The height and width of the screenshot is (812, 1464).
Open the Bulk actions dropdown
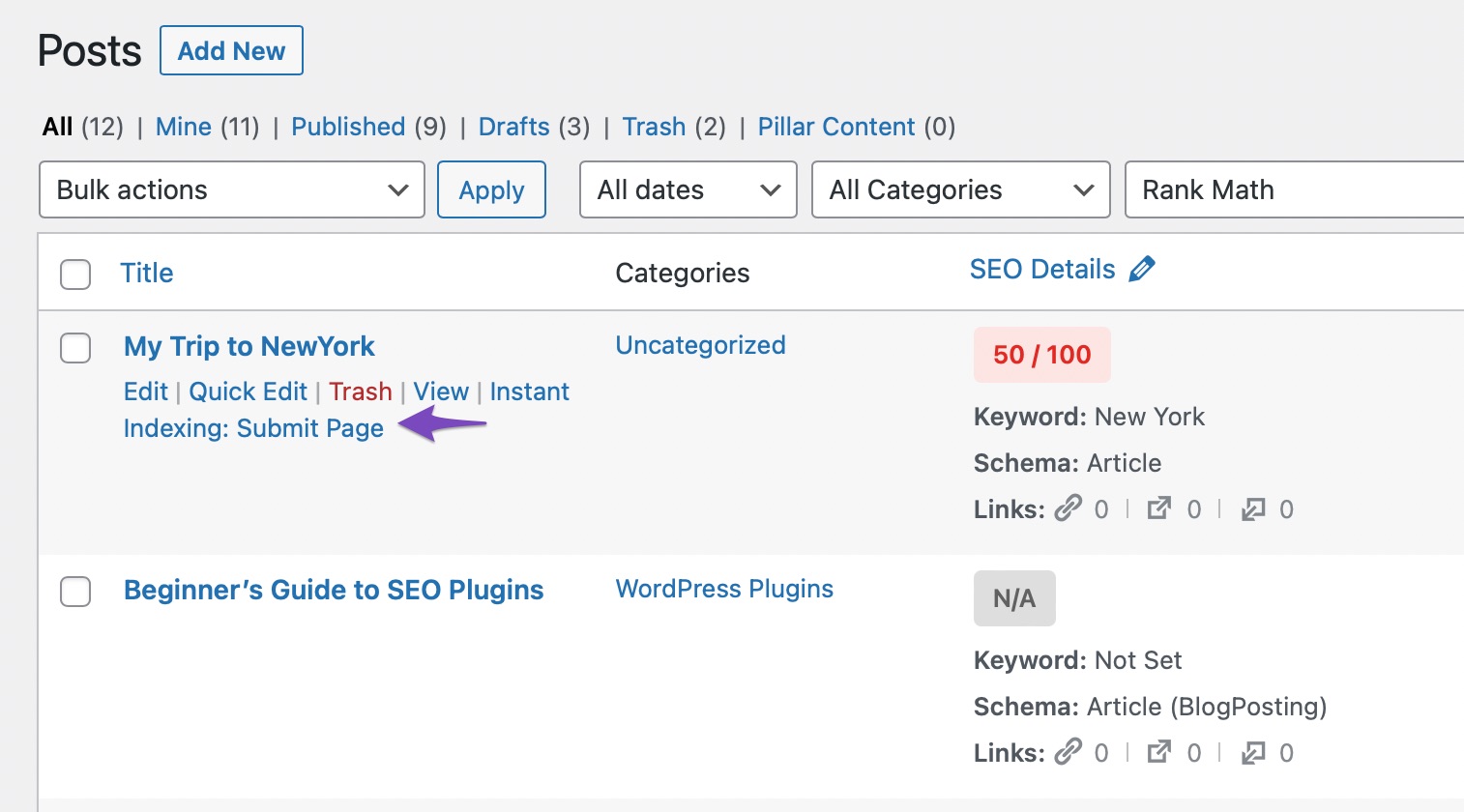[231, 189]
